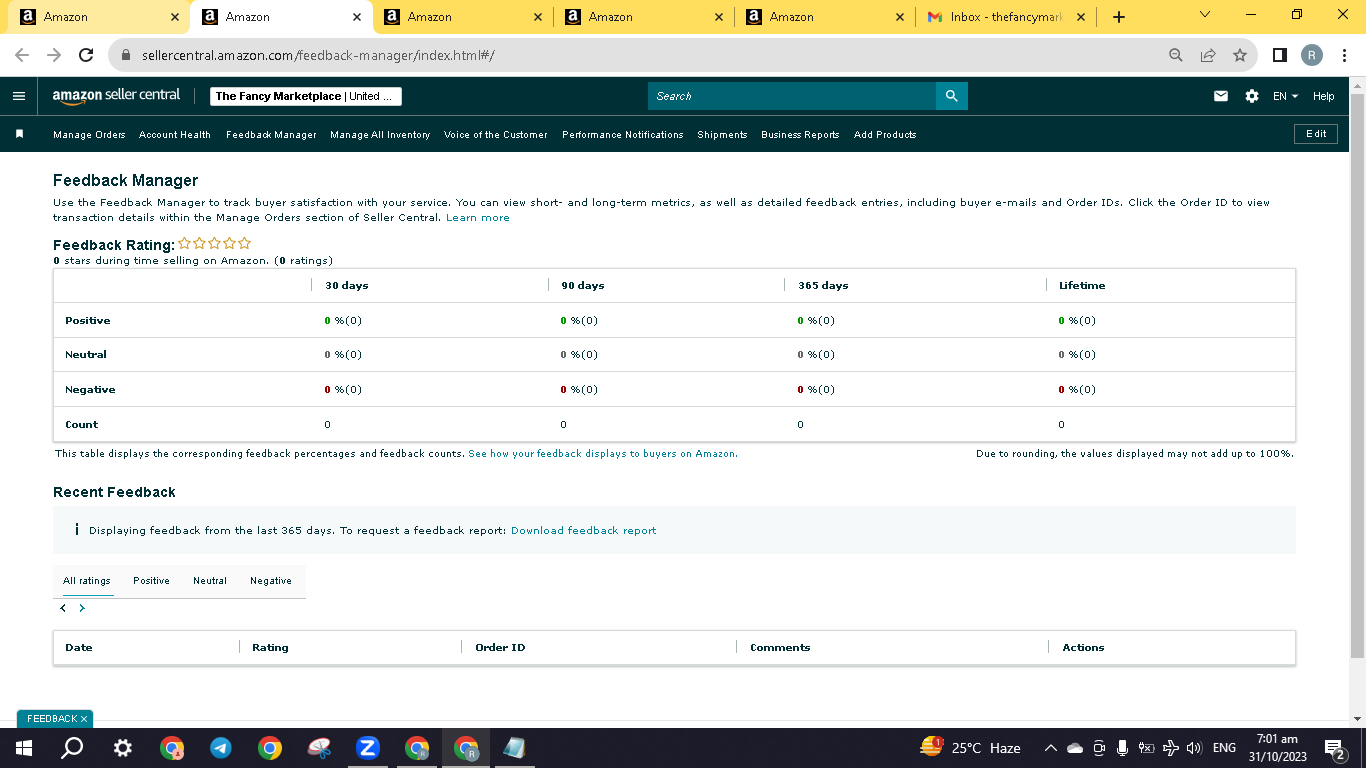Screen dimensions: 1366x768
Task: Reload the Feedback Manager page
Action: (86, 55)
